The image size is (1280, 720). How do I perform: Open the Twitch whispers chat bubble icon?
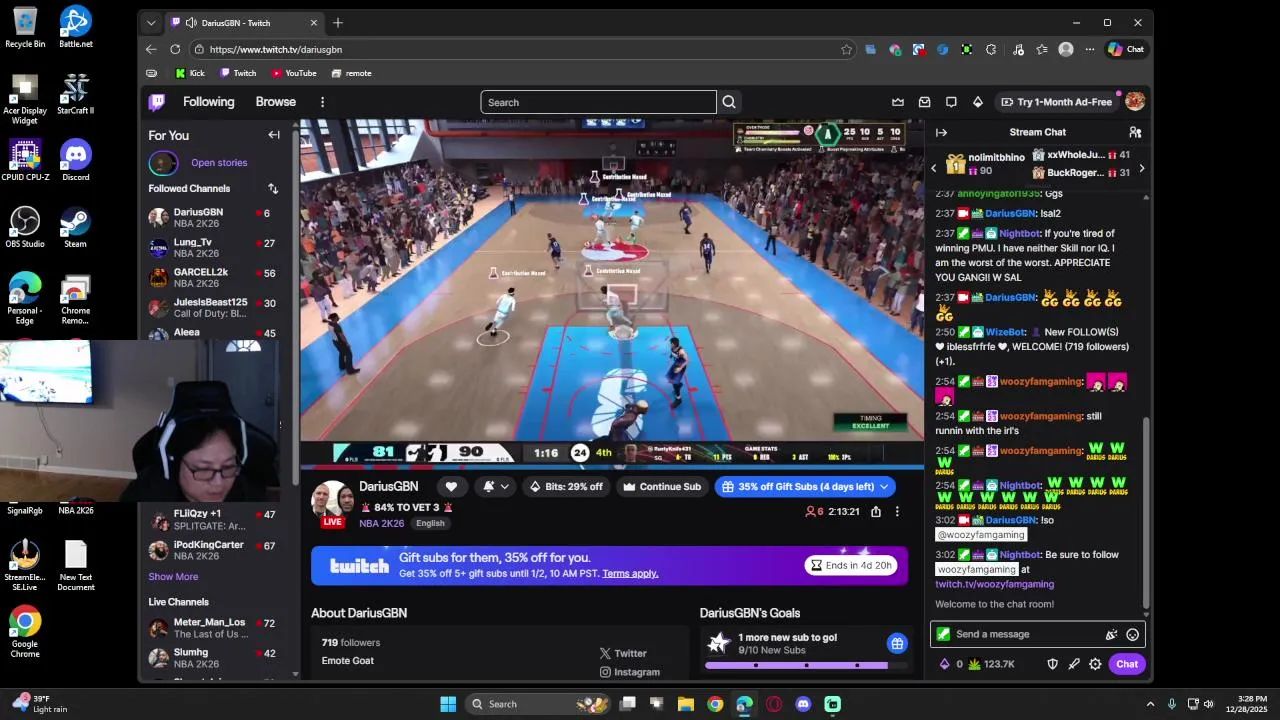coord(951,102)
